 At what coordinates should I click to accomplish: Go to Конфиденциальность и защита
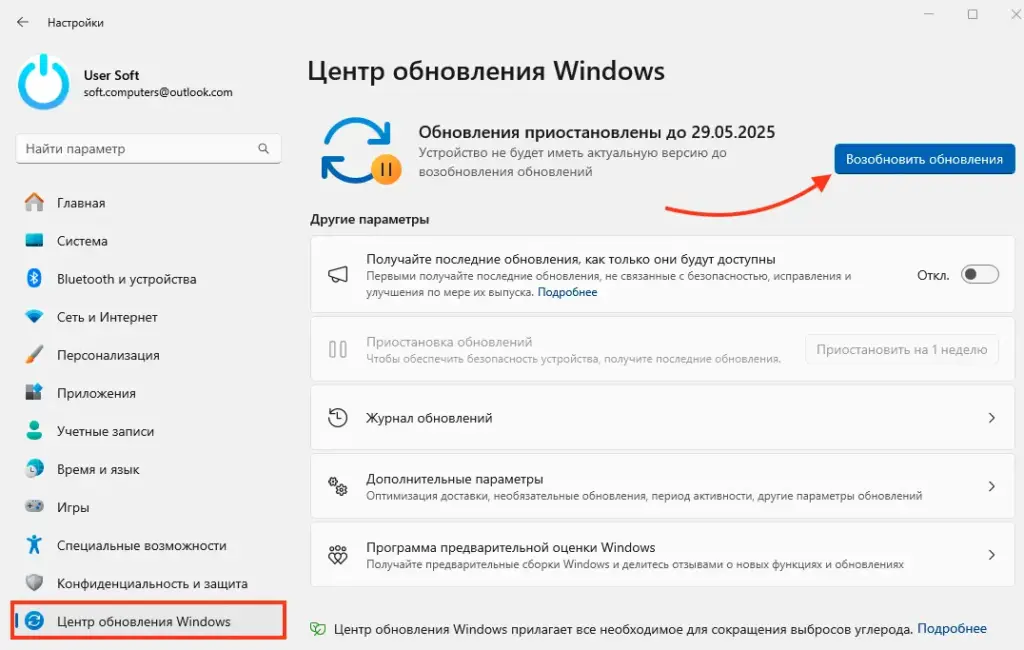[x=148, y=582]
